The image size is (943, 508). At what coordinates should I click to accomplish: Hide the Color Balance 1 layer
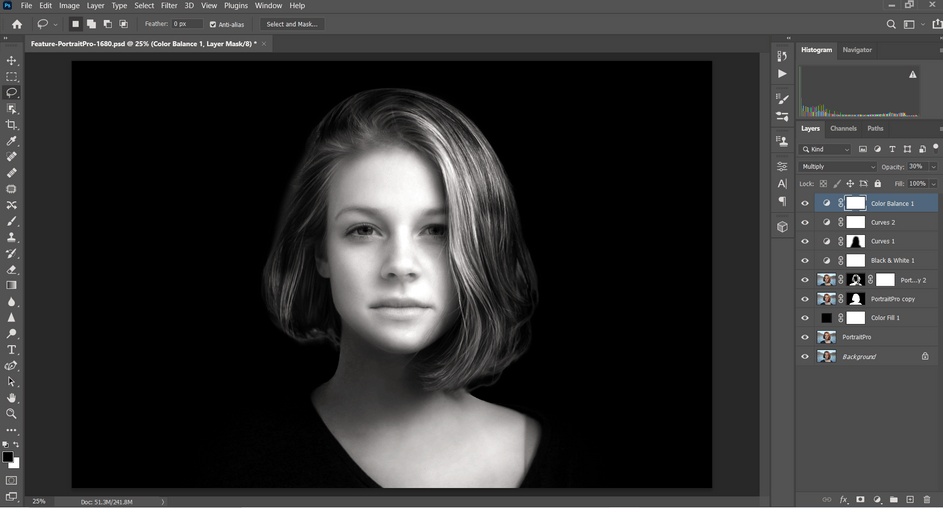tap(805, 203)
